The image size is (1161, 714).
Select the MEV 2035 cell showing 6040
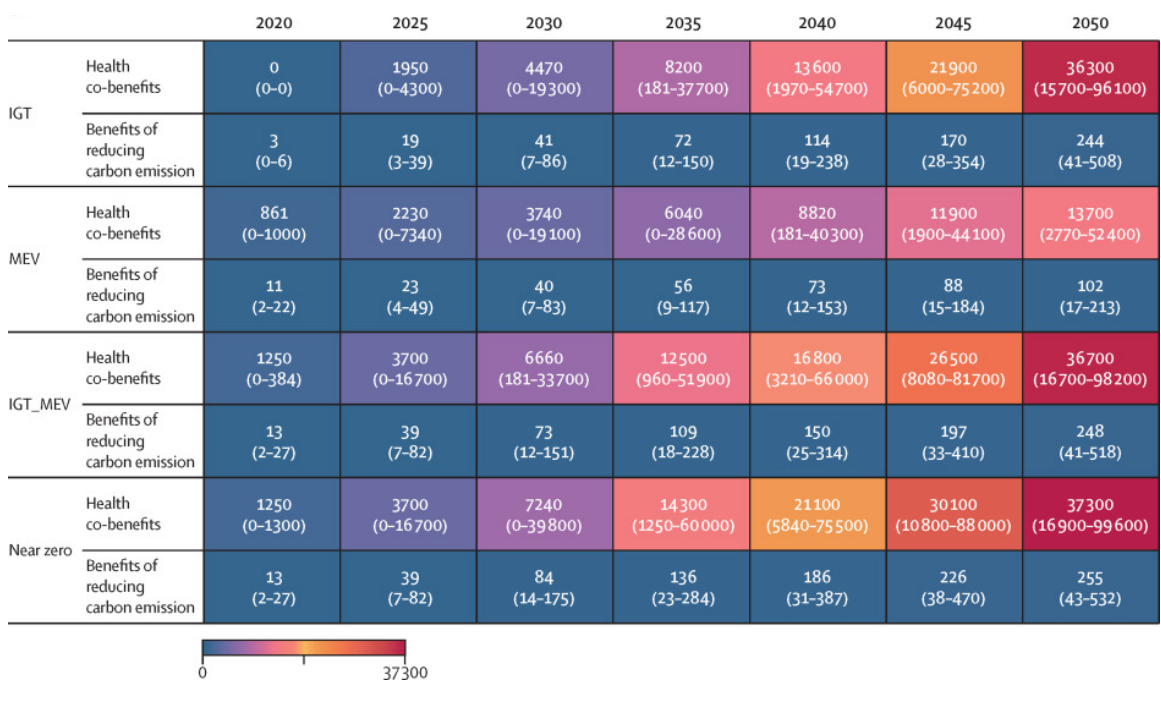683,223
